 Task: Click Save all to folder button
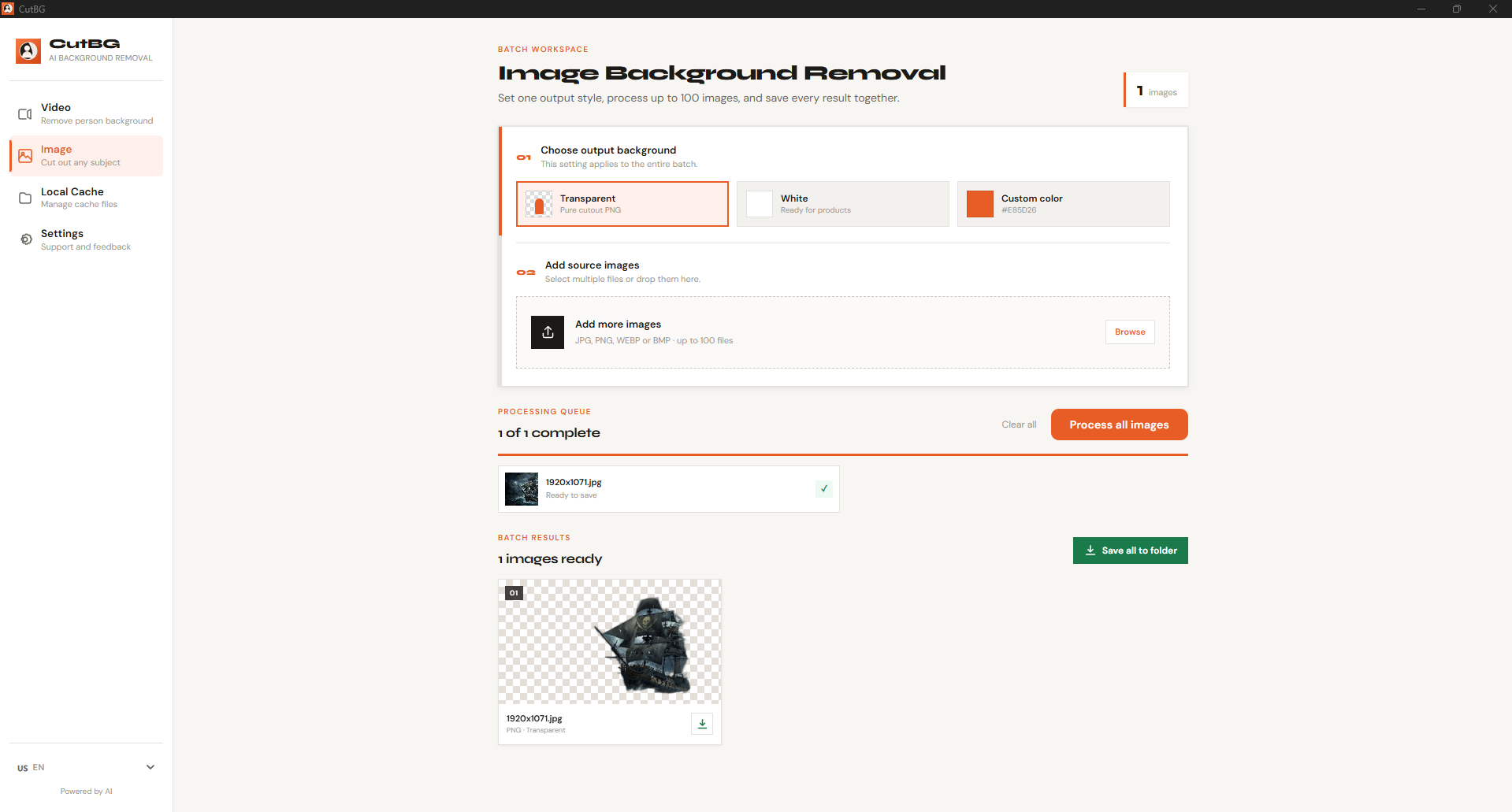(1131, 551)
